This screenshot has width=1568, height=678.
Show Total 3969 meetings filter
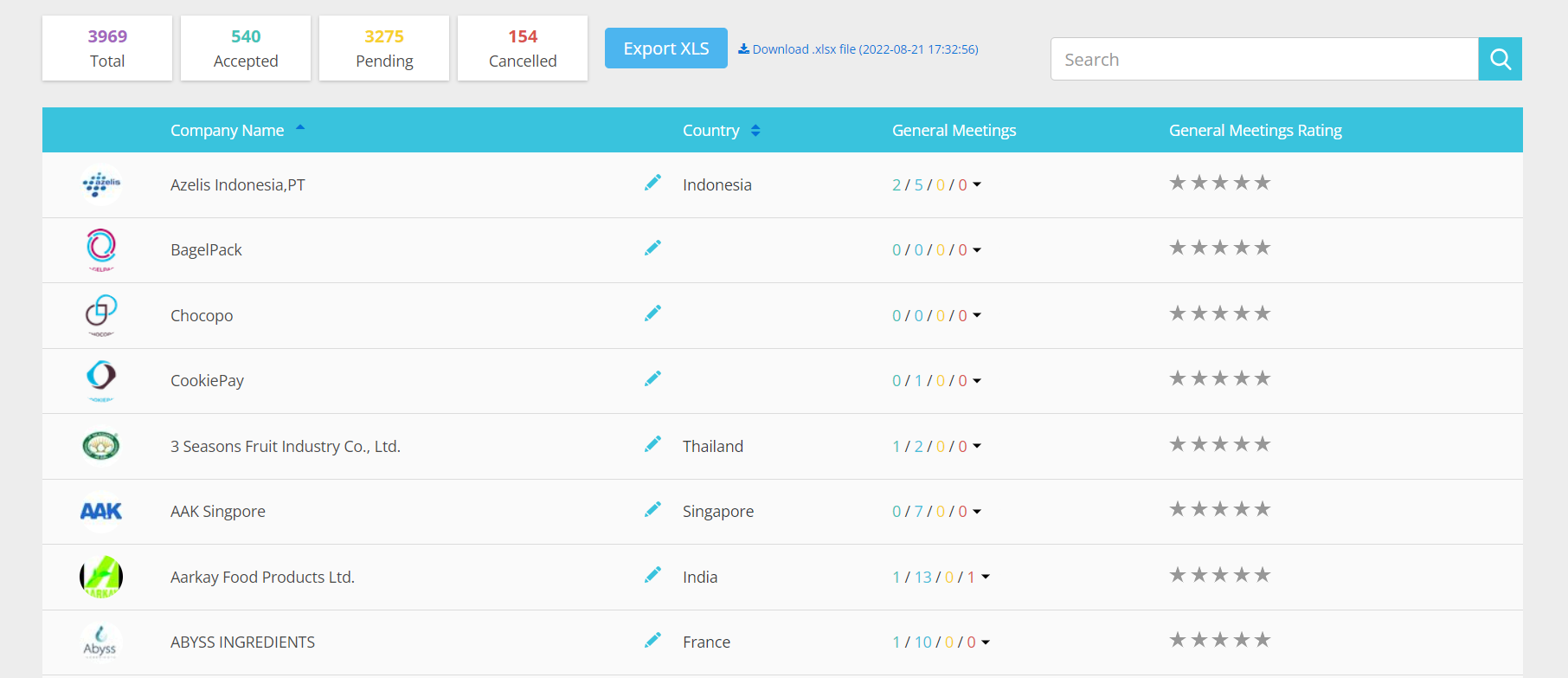107,48
